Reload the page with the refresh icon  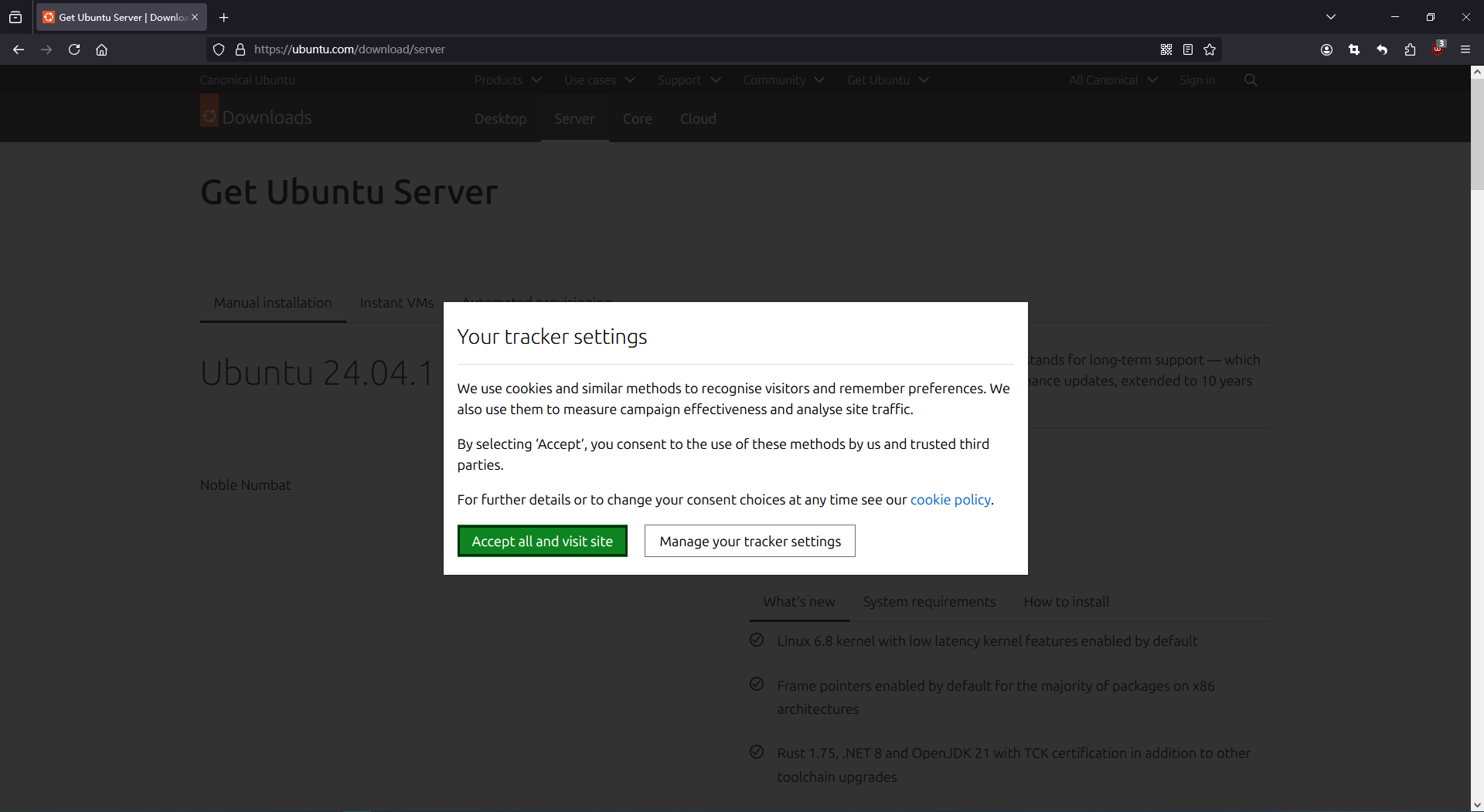pos(74,49)
